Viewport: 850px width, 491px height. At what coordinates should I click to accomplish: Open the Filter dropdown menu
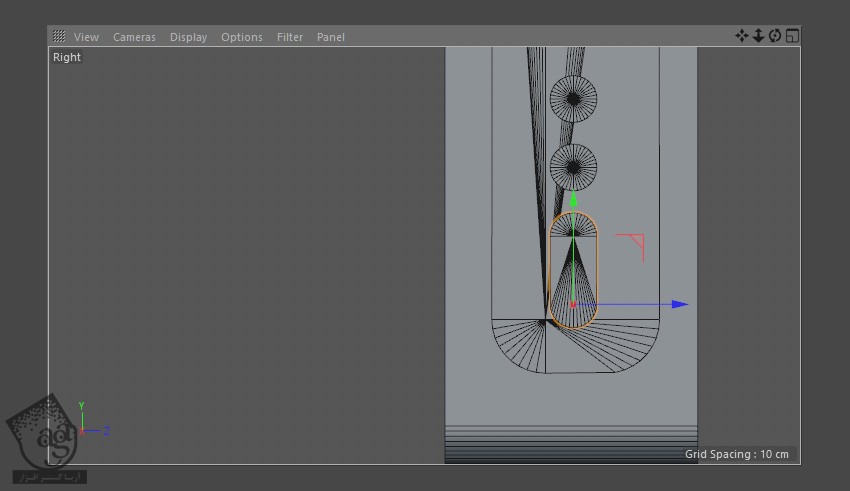tap(290, 37)
